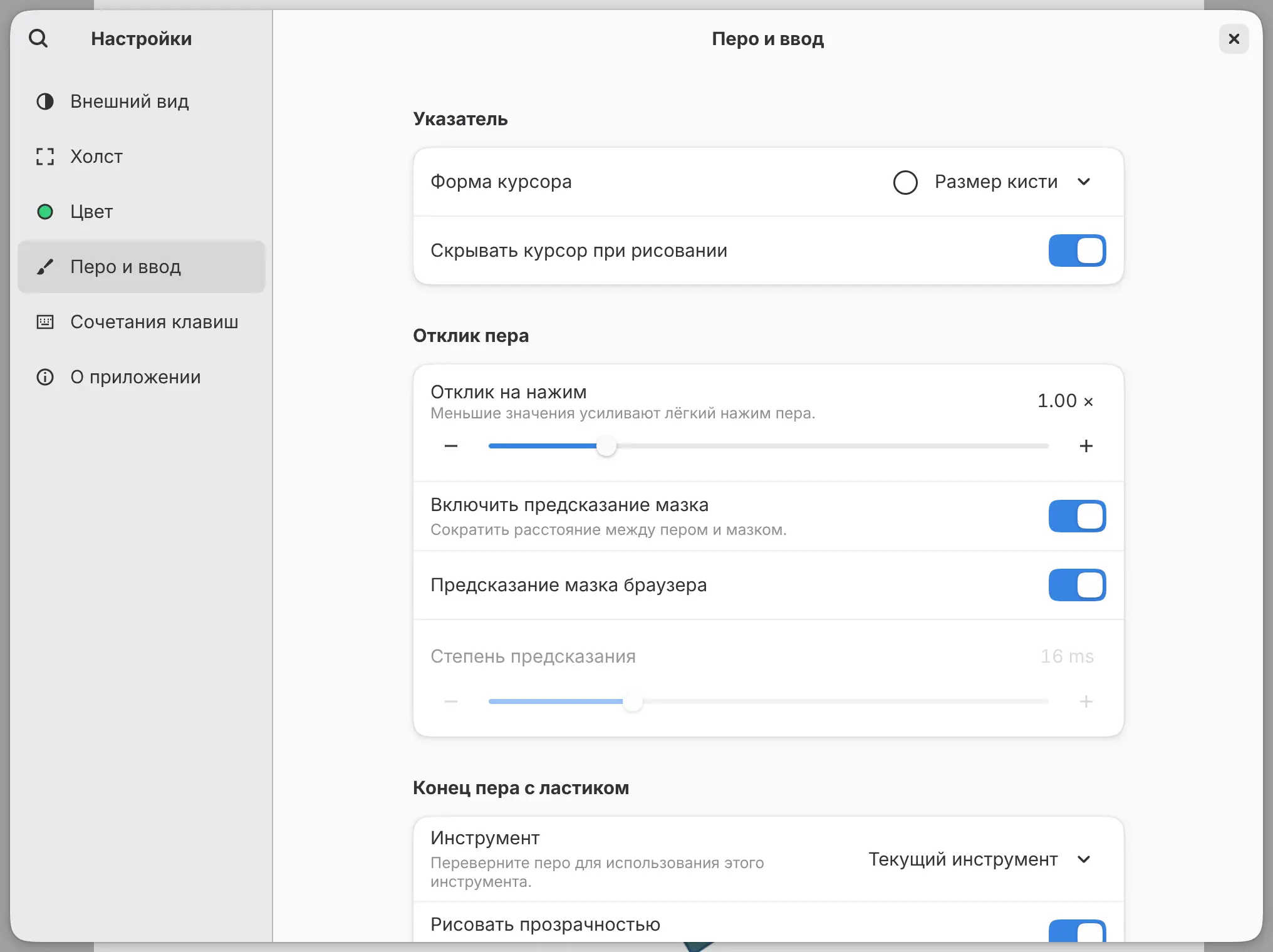Screen dimensions: 1273x952
Task: Increase Отклик на нажим with the plus
Action: (1086, 446)
